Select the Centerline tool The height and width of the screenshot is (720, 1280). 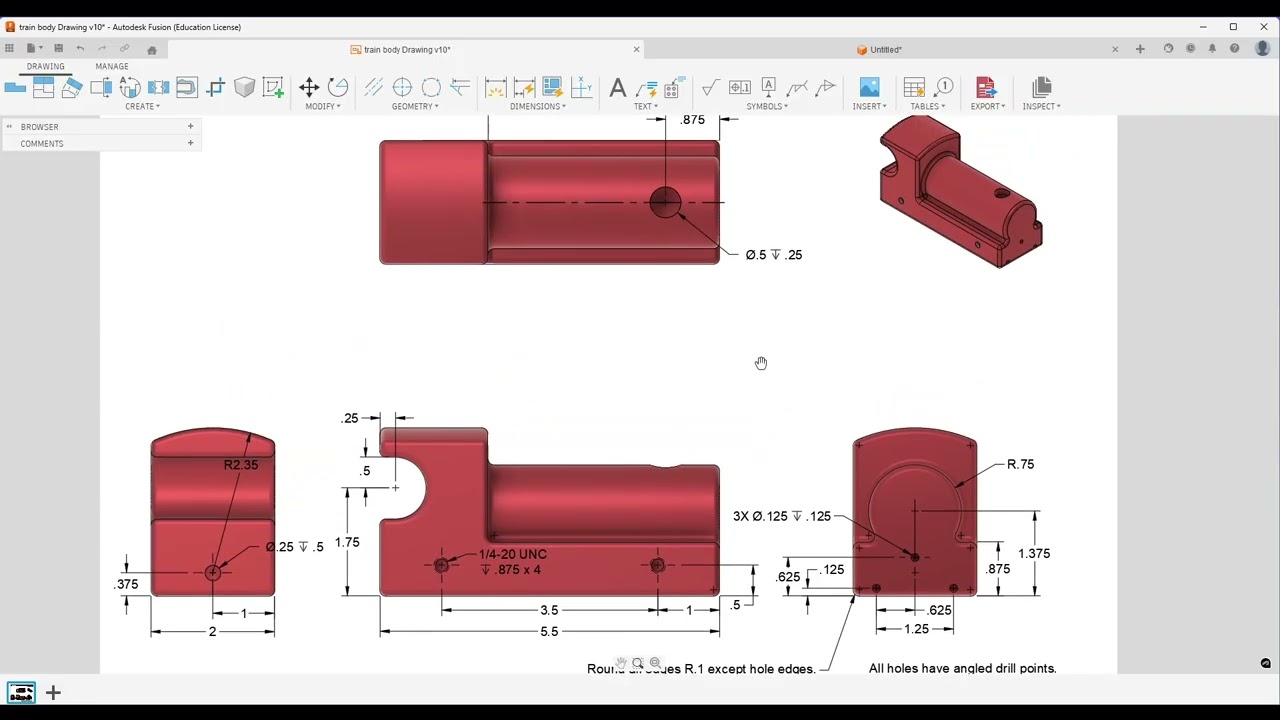[373, 88]
